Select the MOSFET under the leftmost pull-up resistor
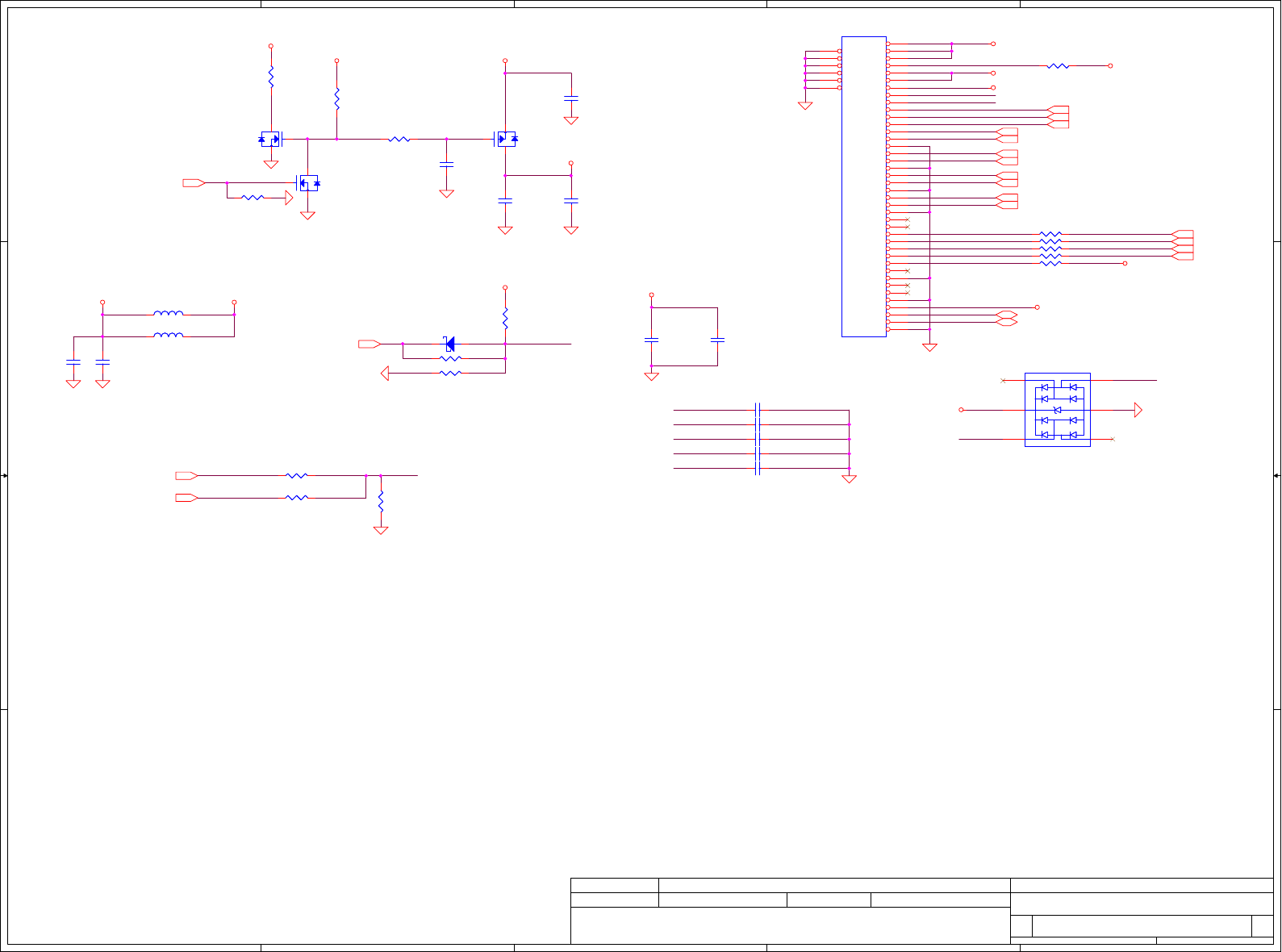 (x=270, y=139)
